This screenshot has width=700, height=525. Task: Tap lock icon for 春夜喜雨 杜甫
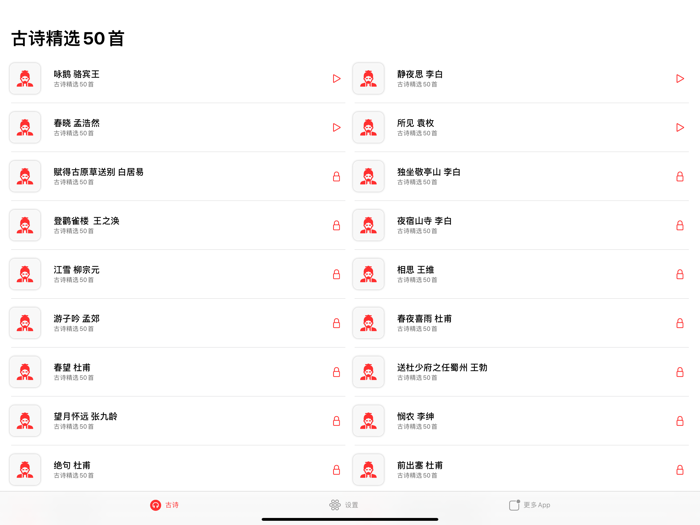click(x=680, y=323)
